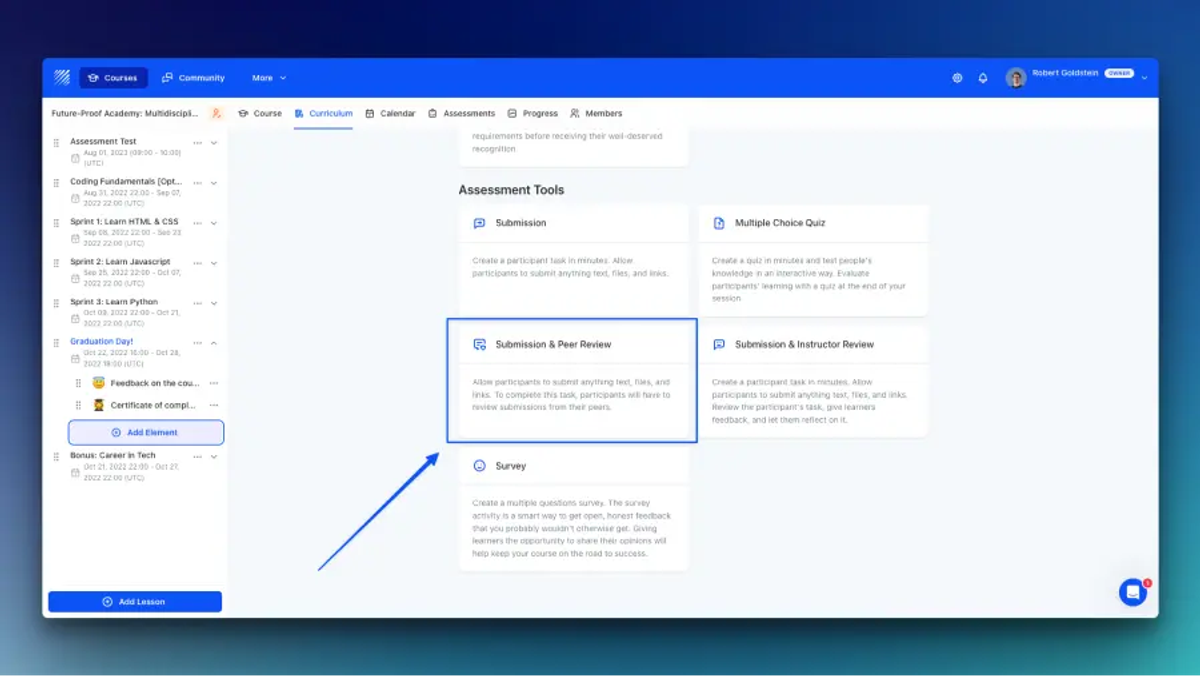Screen dimensions: 1200x676
Task: Open the notifications bell
Action: click(983, 78)
